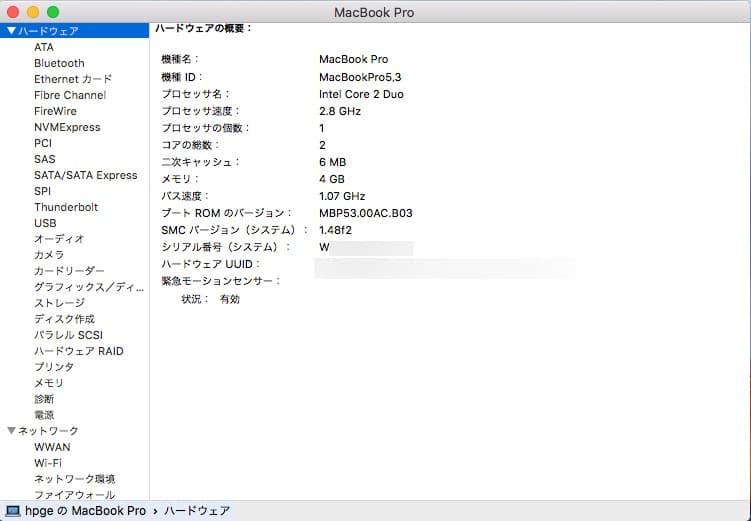
Task: Select メモリ in the sidebar list
Action: click(x=49, y=383)
